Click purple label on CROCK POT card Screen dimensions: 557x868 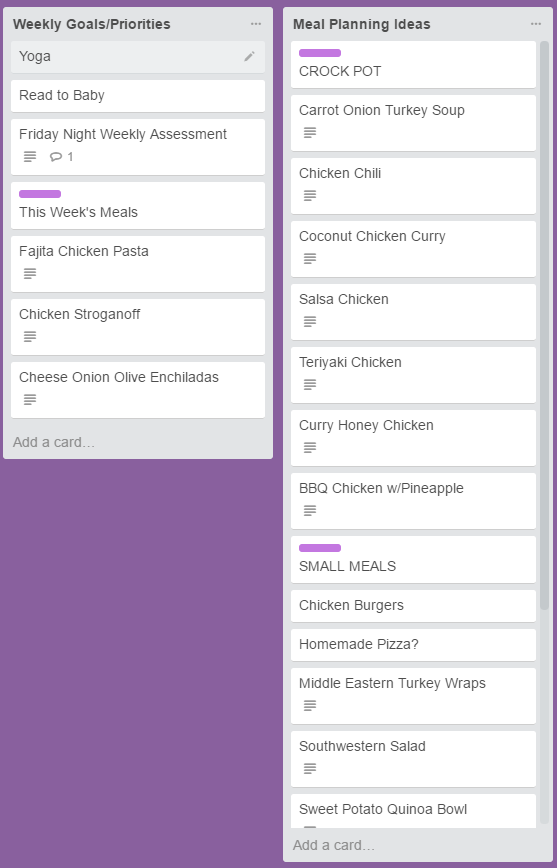pos(320,53)
